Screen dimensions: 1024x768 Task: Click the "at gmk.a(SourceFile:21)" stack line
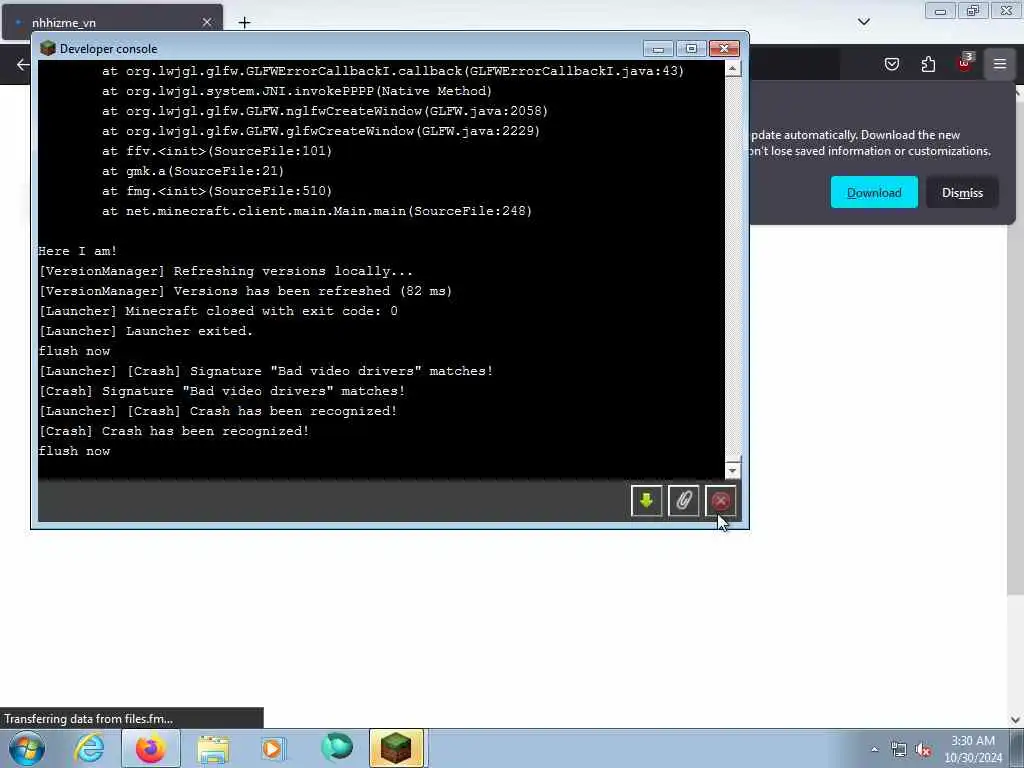193,172
